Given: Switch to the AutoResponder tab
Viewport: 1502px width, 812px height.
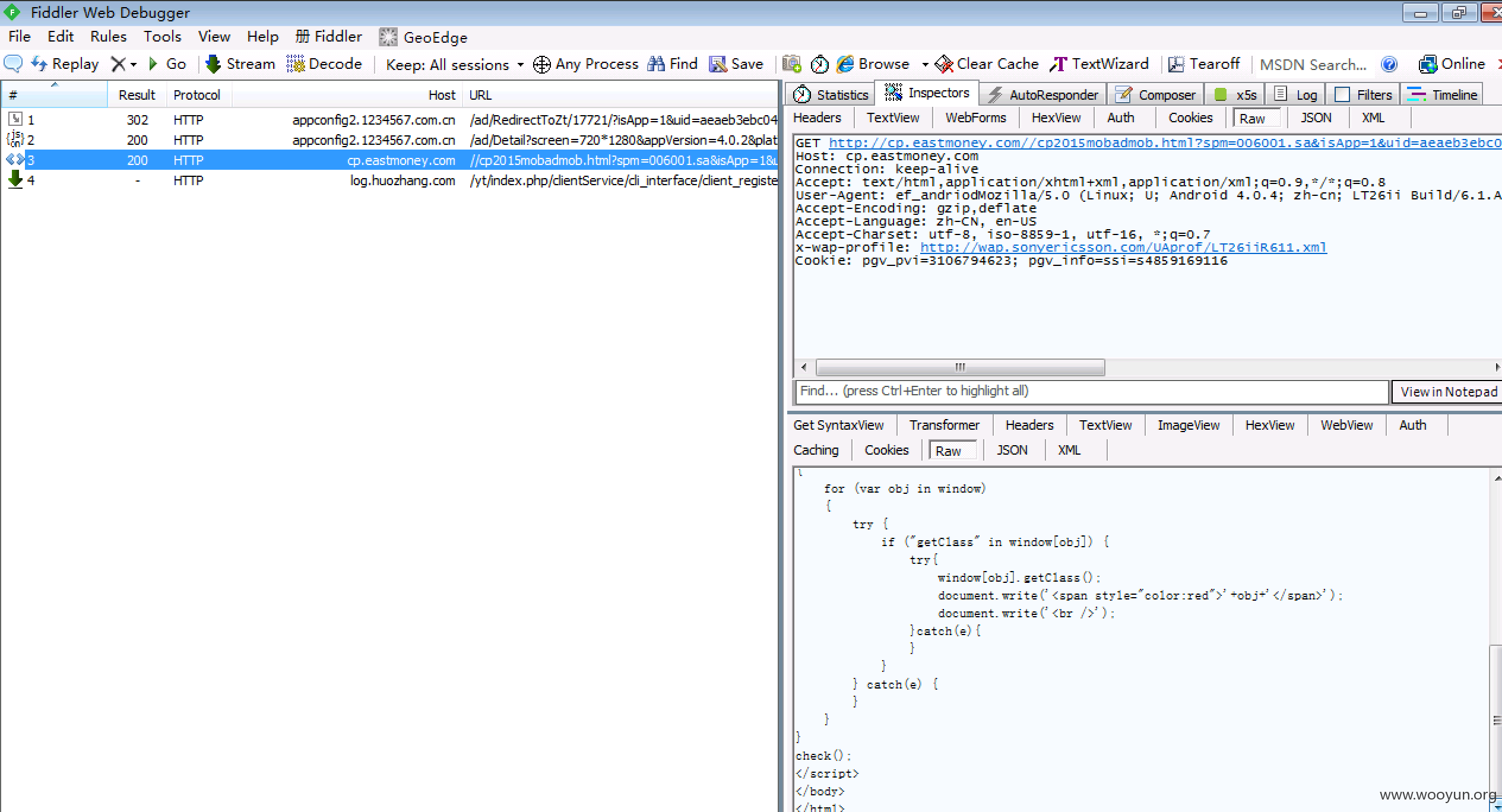Looking at the screenshot, I should pos(1042,94).
